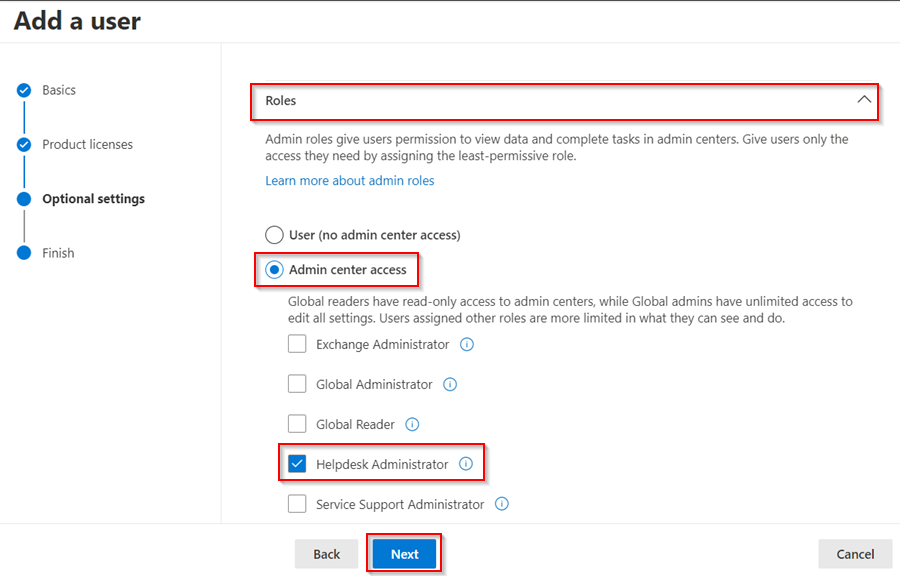This screenshot has width=900, height=576.
Task: Check Service Support Administrator checkbox
Action: (x=297, y=504)
